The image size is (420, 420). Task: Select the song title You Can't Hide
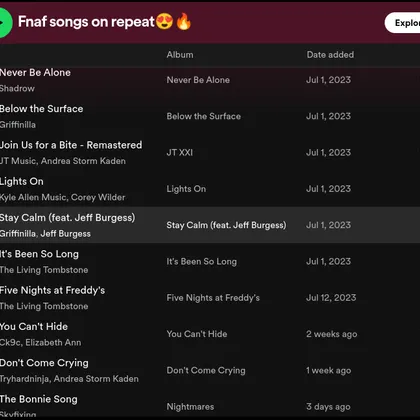pyautogui.click(x=34, y=327)
